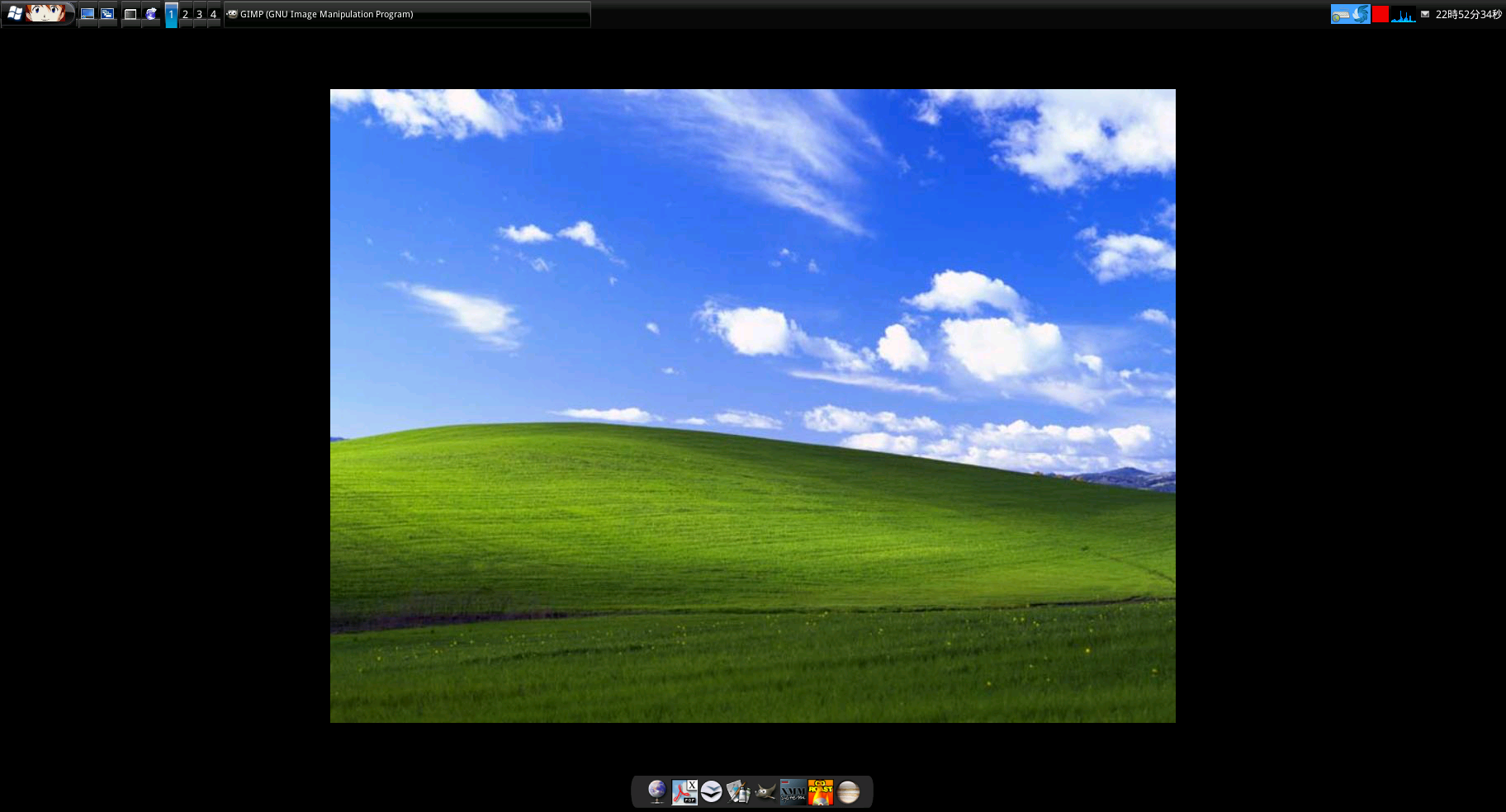Open the Start menu with the Windows logo
The image size is (1506, 812).
[16, 13]
